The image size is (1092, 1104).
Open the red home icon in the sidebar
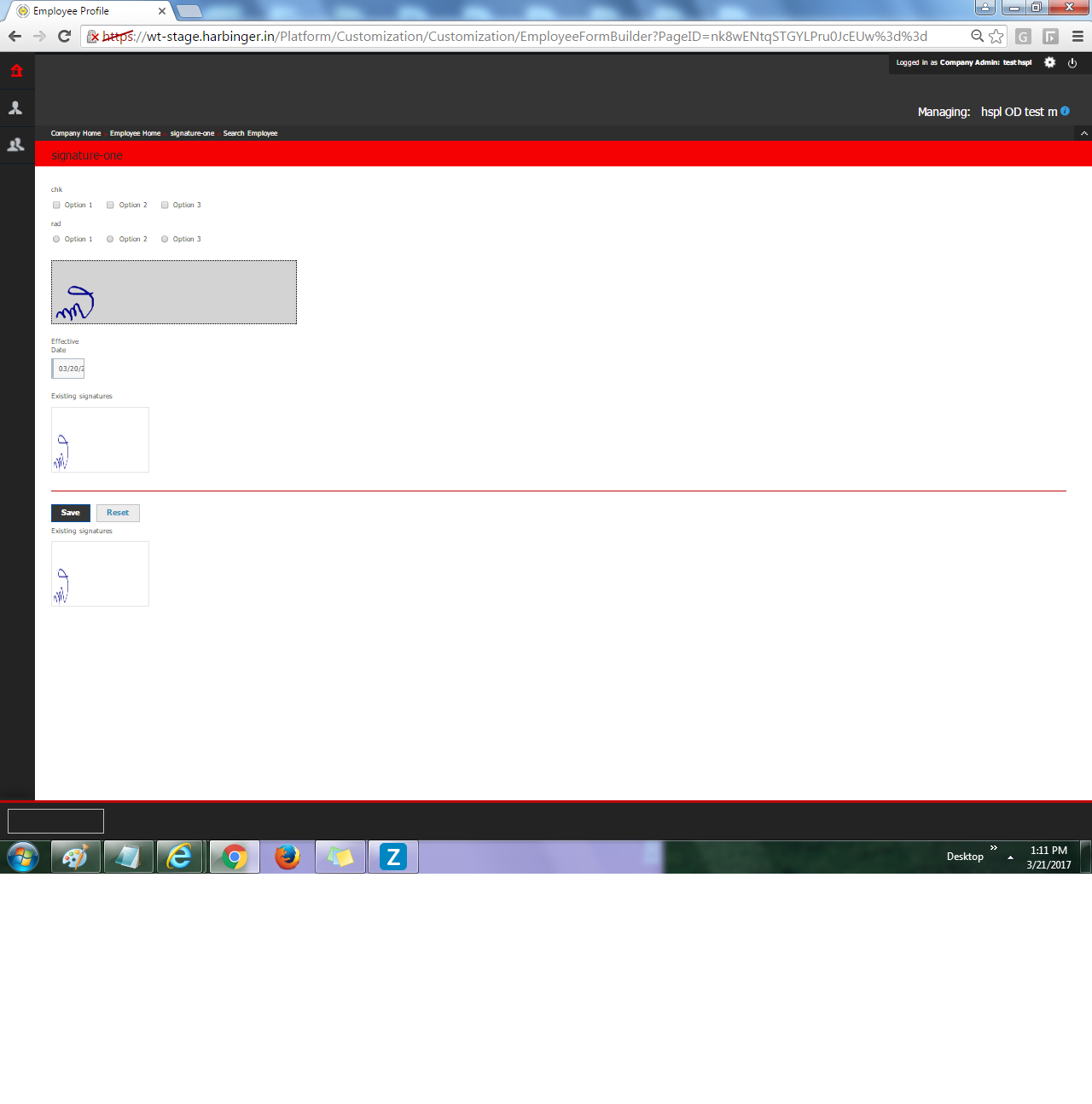point(16,71)
